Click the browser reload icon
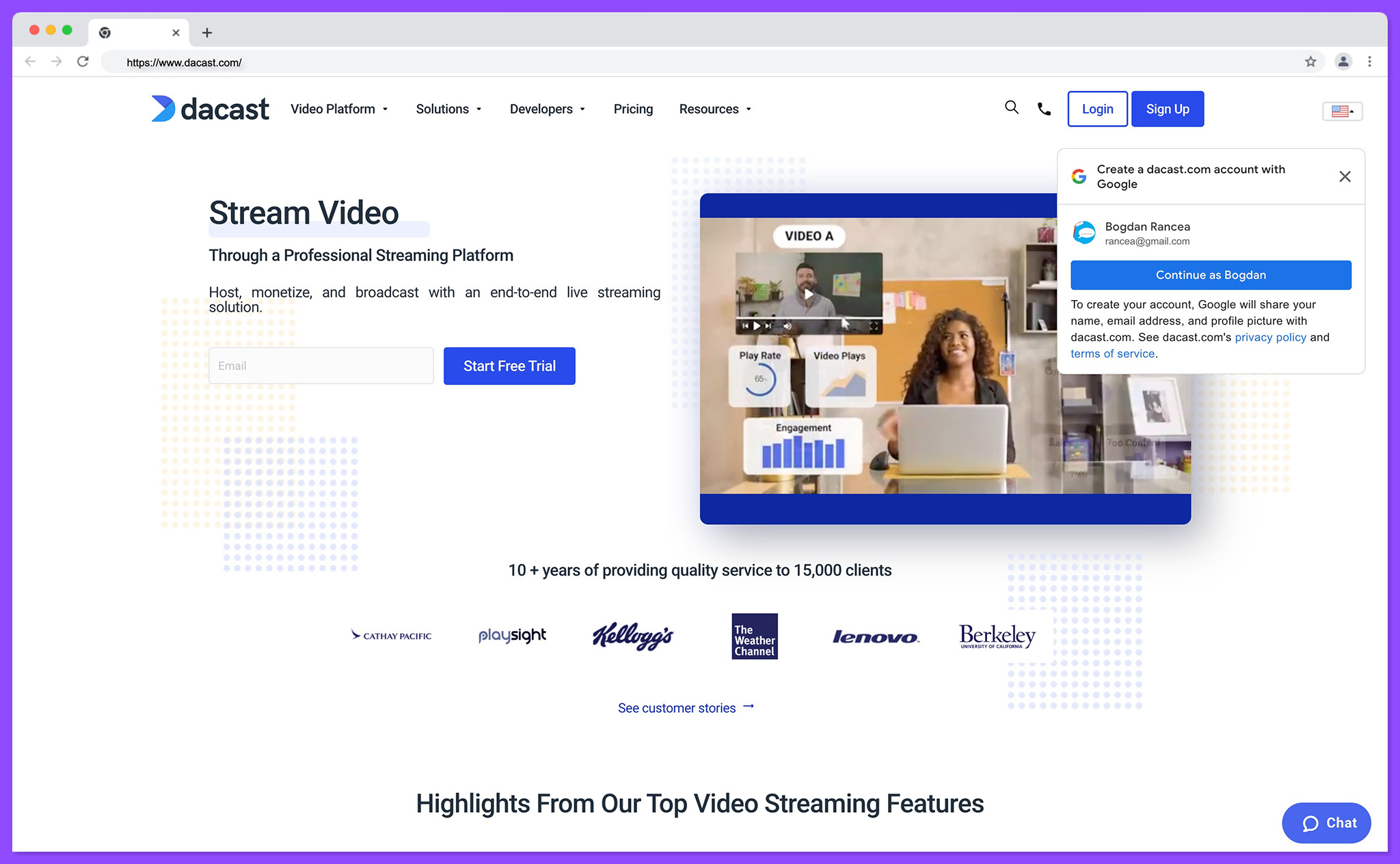1400x864 pixels. point(83,61)
